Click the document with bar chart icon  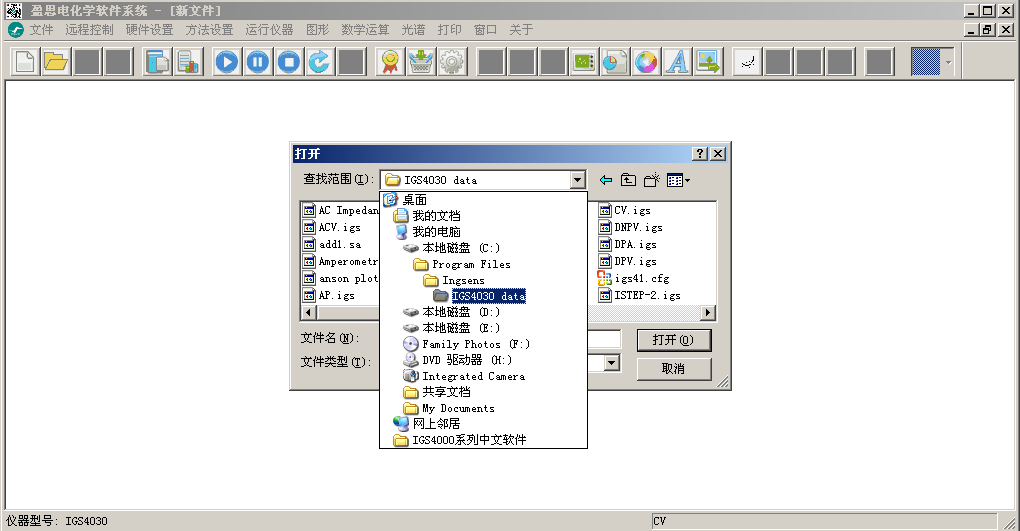coord(188,62)
